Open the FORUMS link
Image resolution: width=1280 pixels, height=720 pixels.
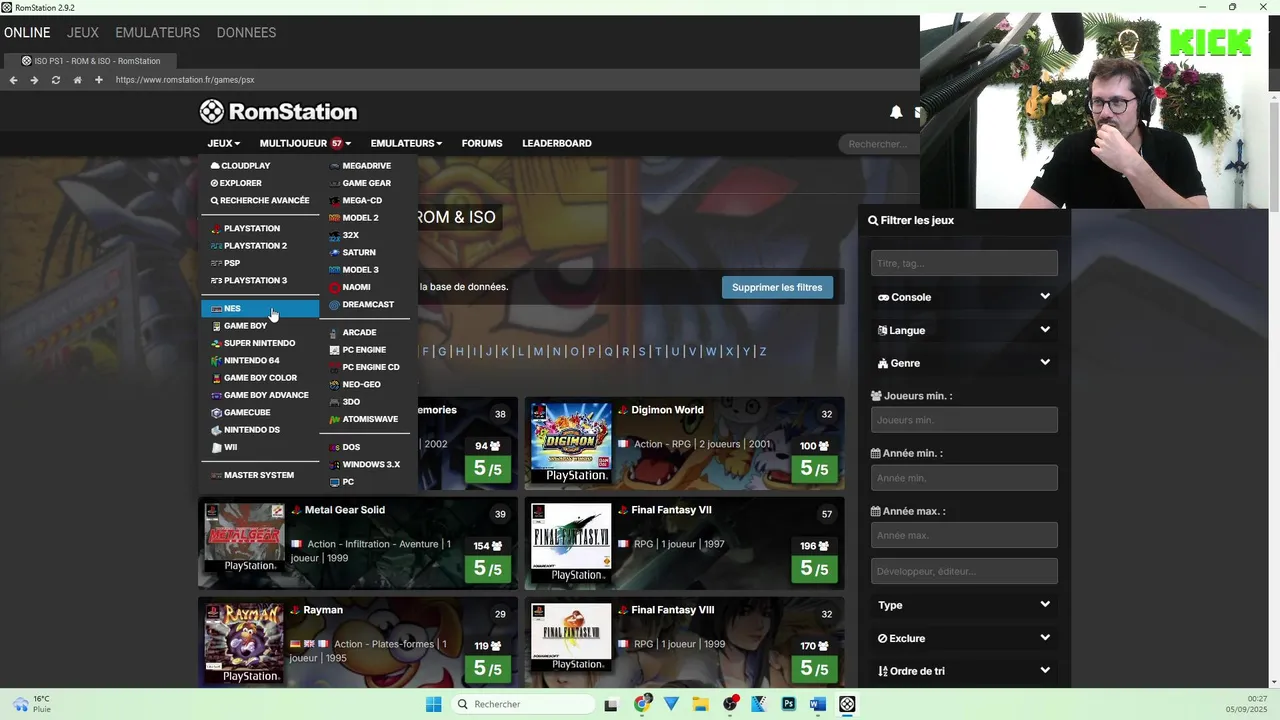[x=482, y=143]
